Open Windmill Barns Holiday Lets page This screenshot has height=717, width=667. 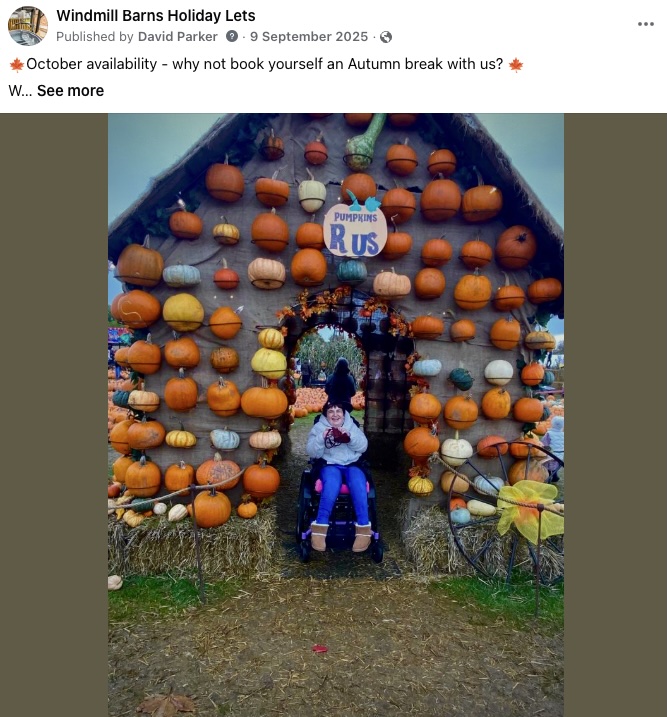click(156, 16)
